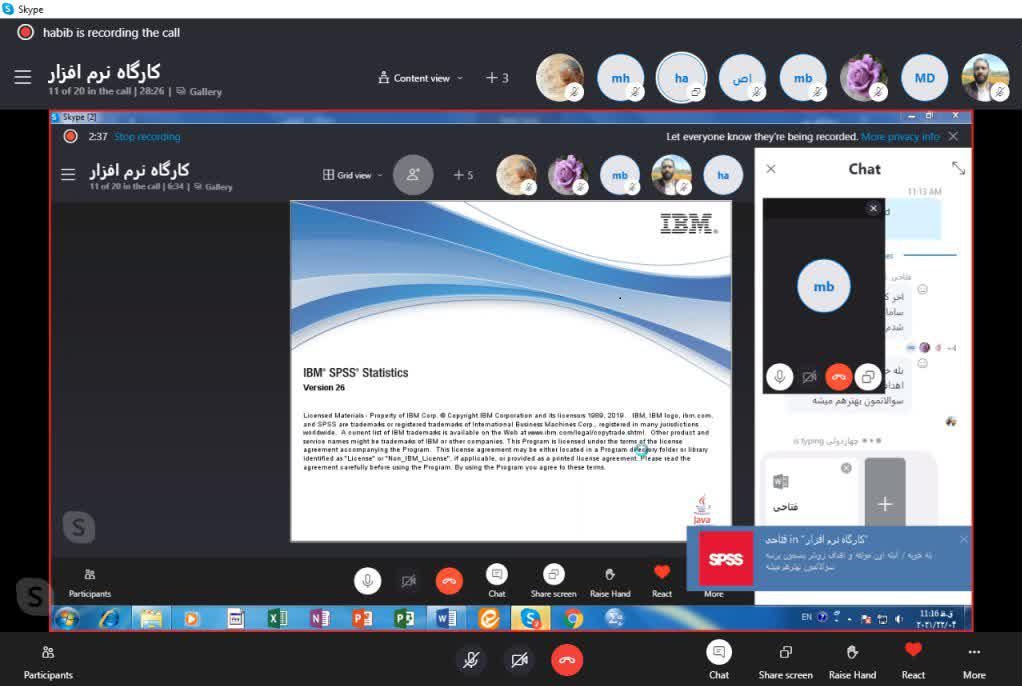Viewport: 1022px width, 686px height.
Task: Select the 'mh' participant avatar
Action: pyautogui.click(x=620, y=78)
